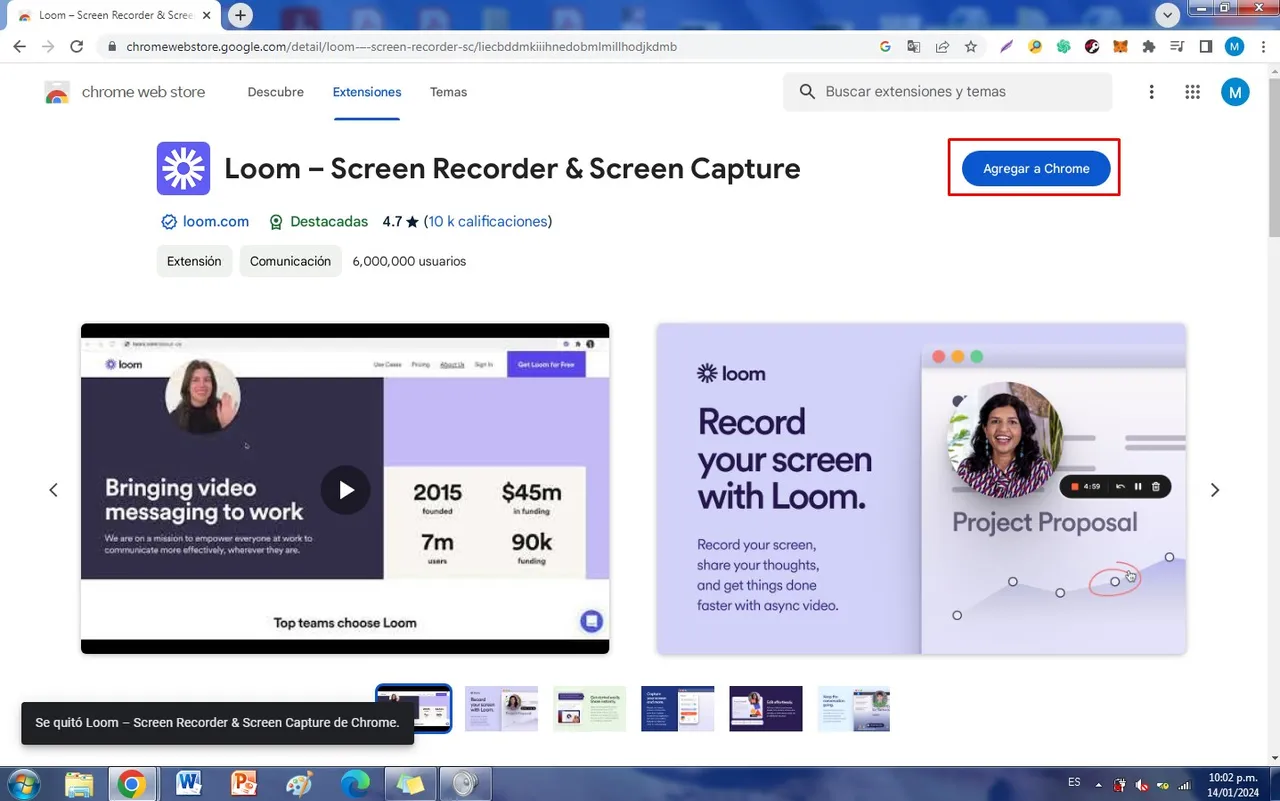Open the Chrome three-dot menu

click(x=1262, y=46)
